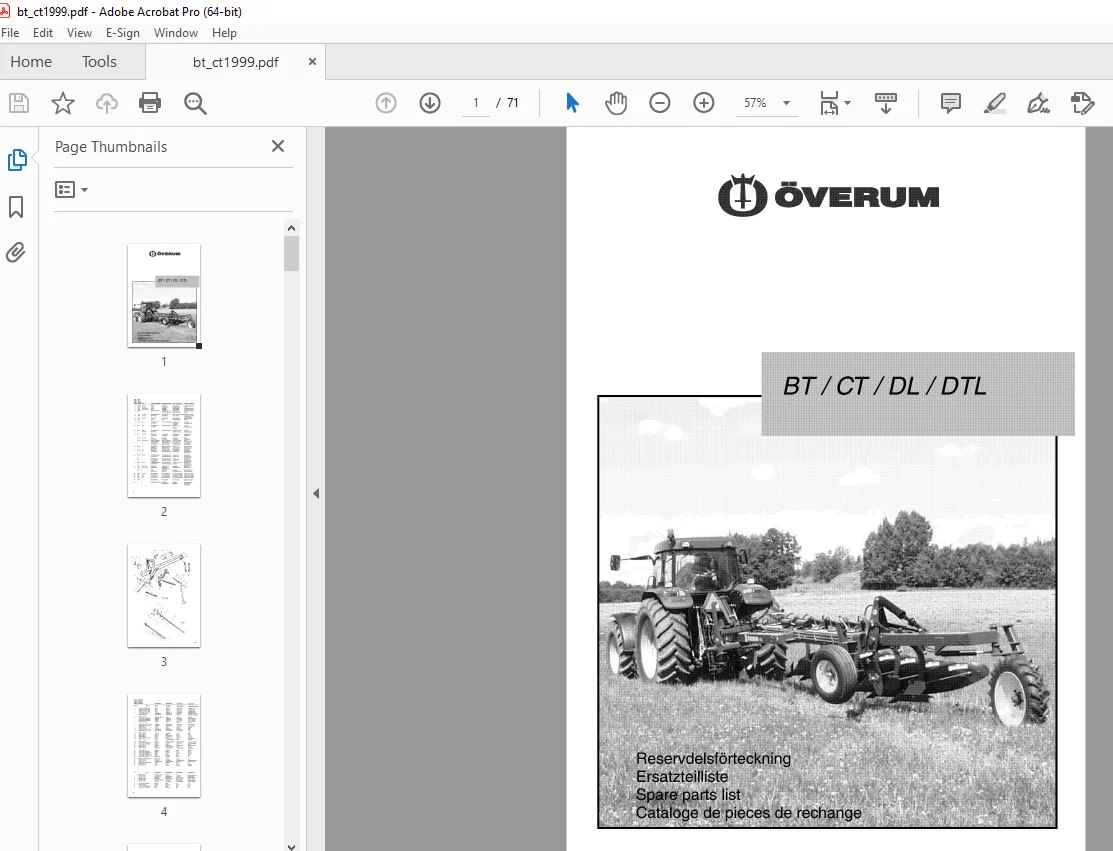
Task: Switch to the Home tab
Action: 31,62
